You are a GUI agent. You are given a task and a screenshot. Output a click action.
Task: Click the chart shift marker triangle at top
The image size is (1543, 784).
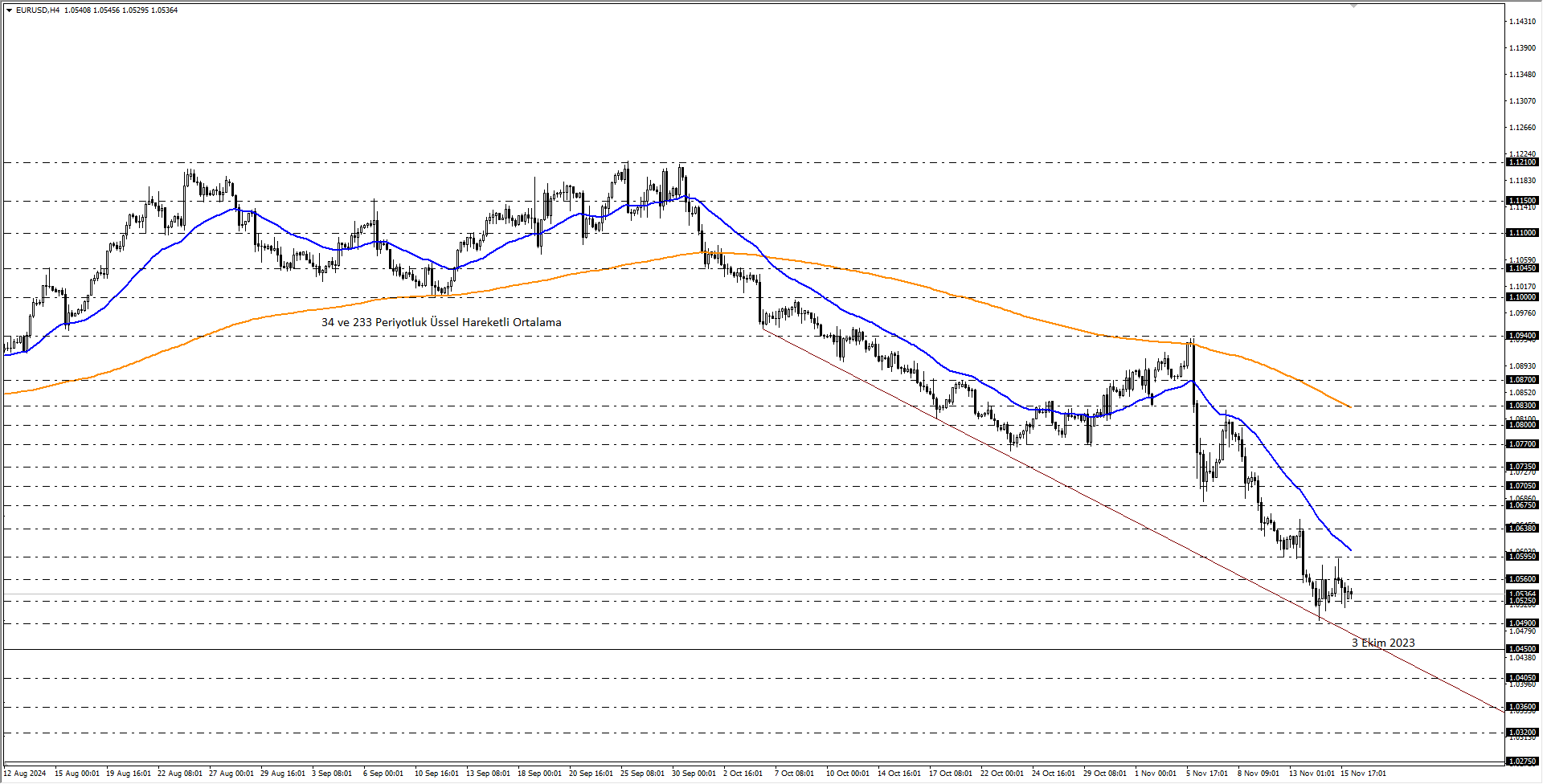click(1353, 6)
